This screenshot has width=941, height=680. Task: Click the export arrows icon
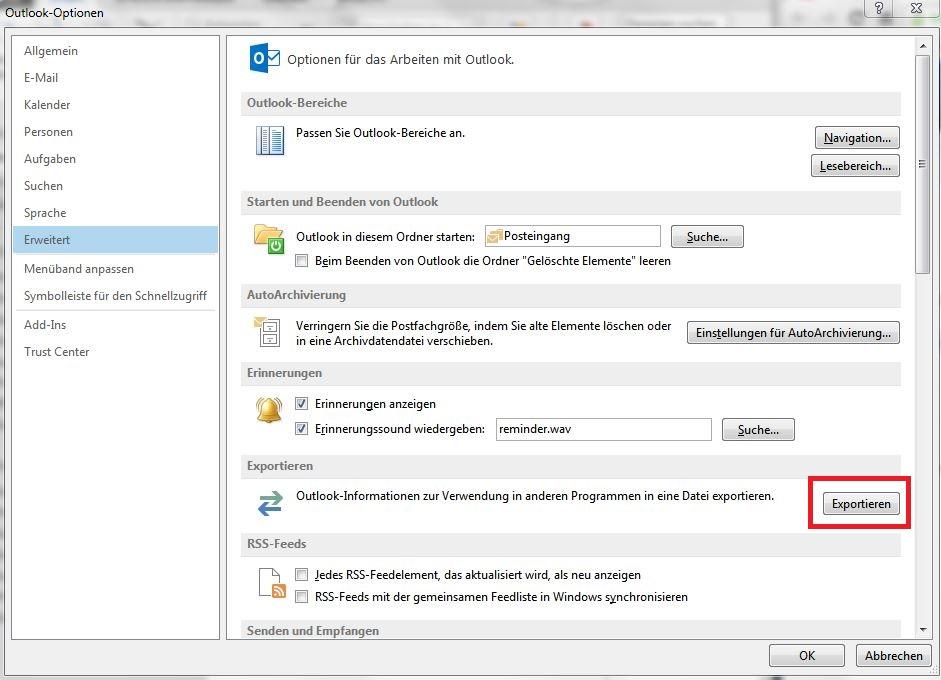click(269, 503)
